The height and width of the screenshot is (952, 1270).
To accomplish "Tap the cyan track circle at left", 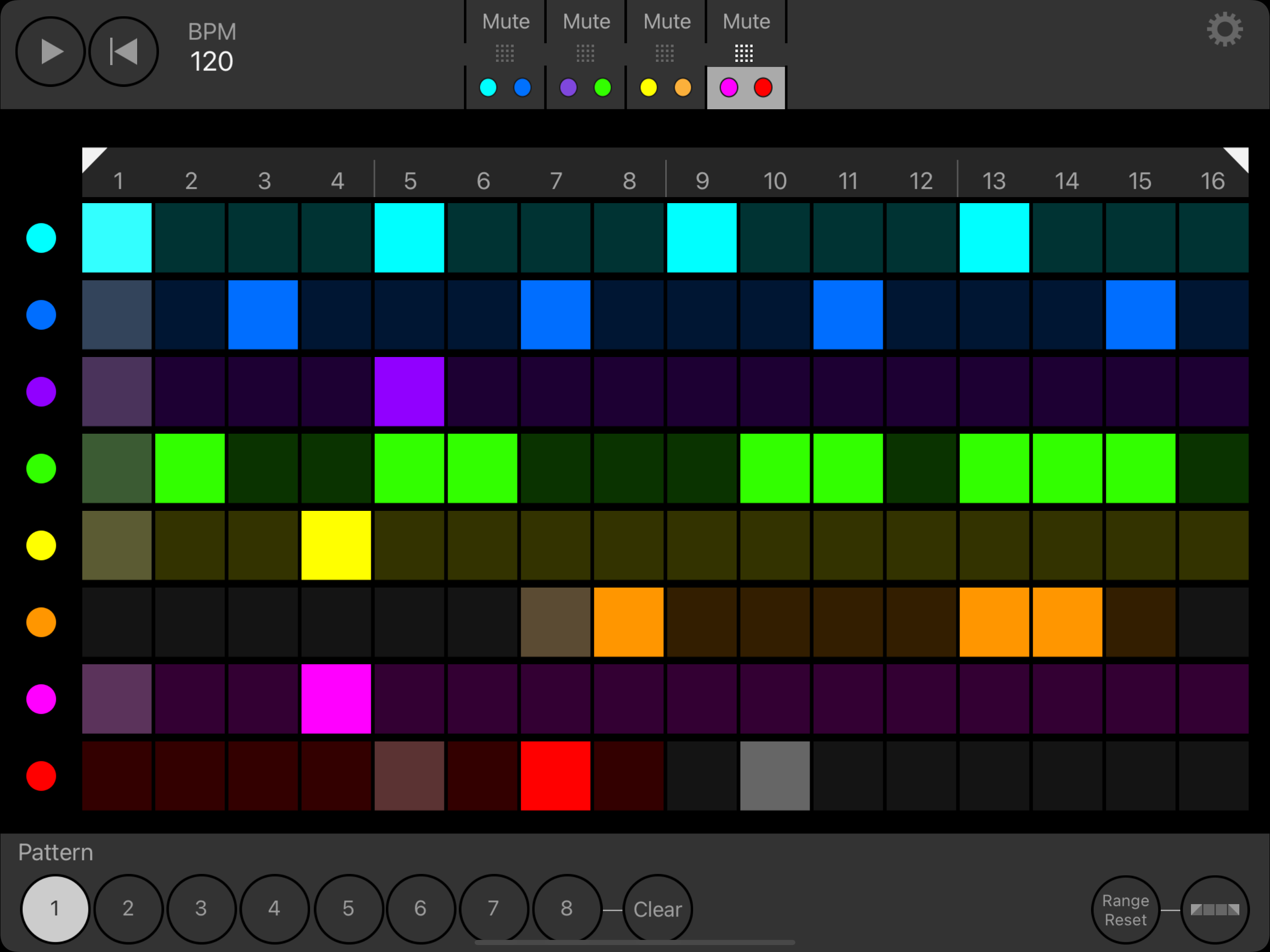I will coord(41,238).
